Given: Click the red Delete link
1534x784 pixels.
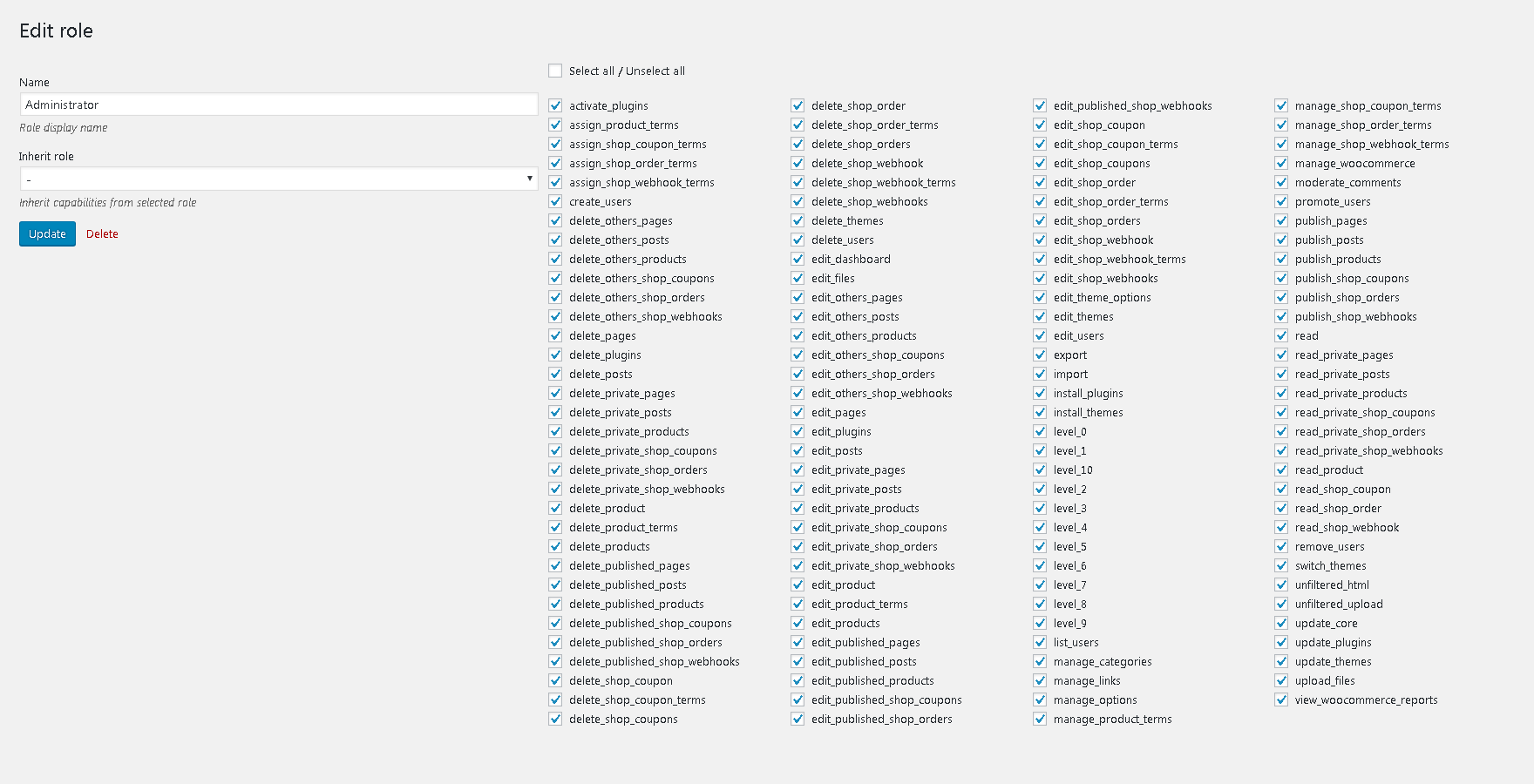Looking at the screenshot, I should pos(102,233).
